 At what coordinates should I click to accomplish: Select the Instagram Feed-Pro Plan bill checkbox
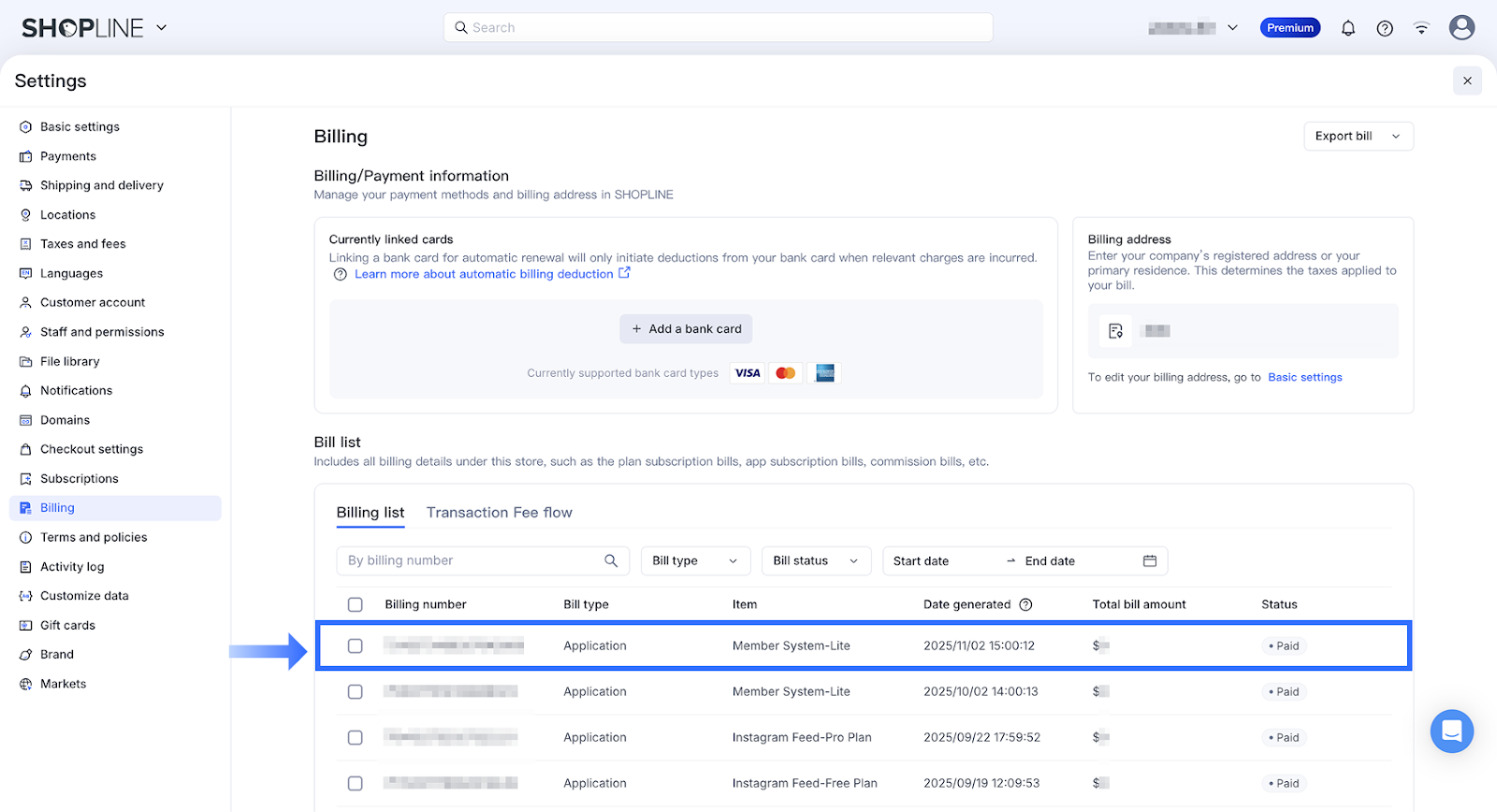356,737
